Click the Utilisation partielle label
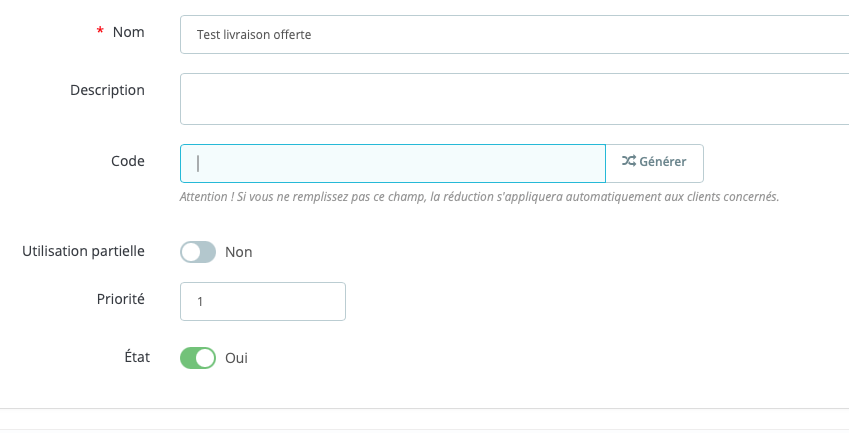Screen dimensions: 849x433 (83, 251)
